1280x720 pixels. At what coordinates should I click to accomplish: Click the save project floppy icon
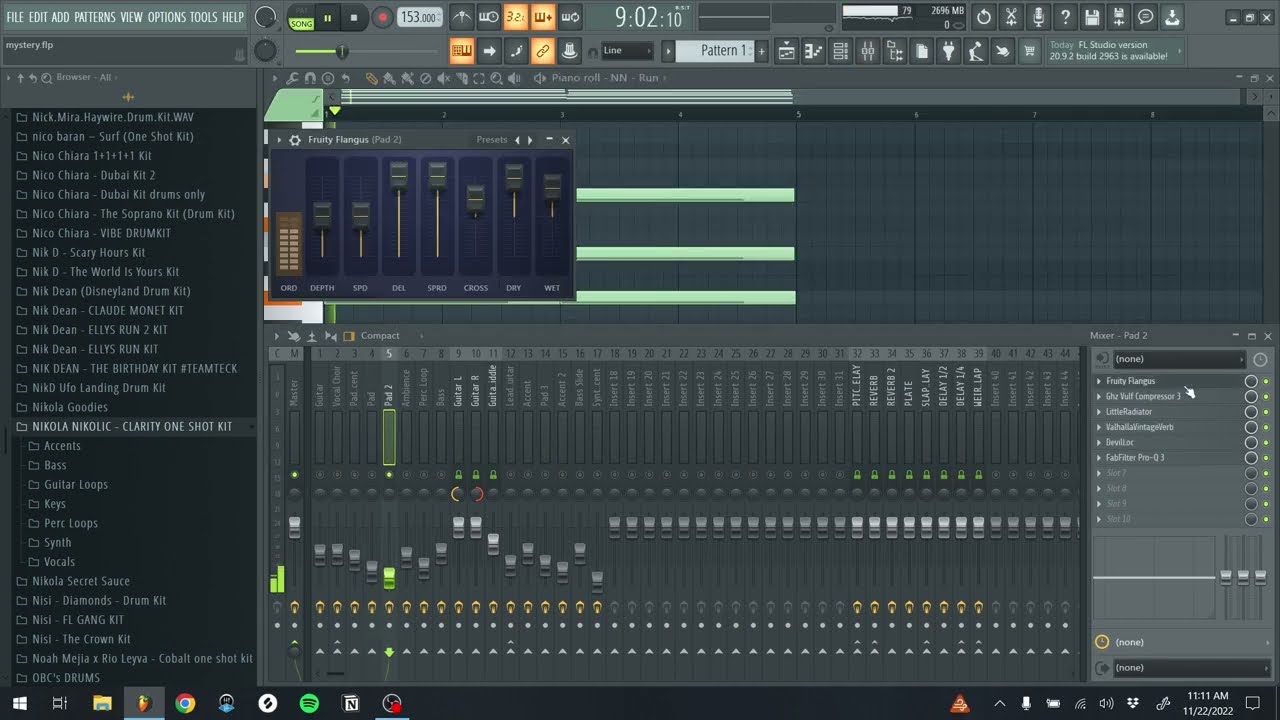pyautogui.click(x=1092, y=17)
